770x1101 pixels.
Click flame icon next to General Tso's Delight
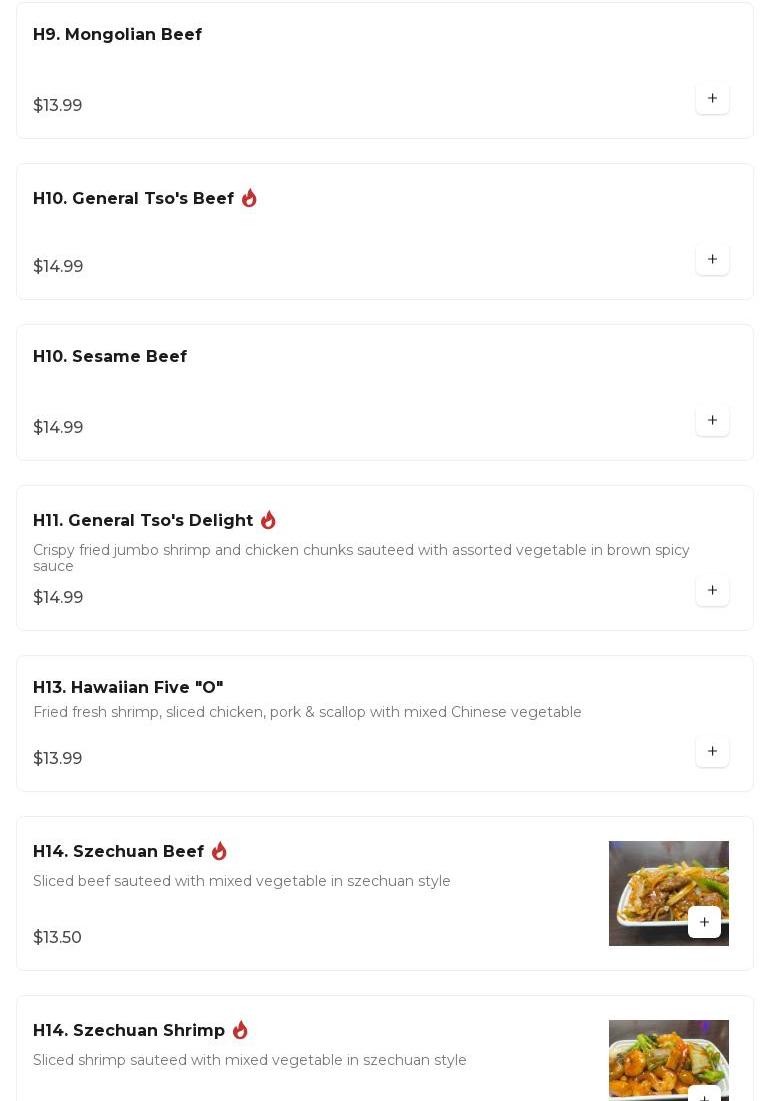click(268, 520)
